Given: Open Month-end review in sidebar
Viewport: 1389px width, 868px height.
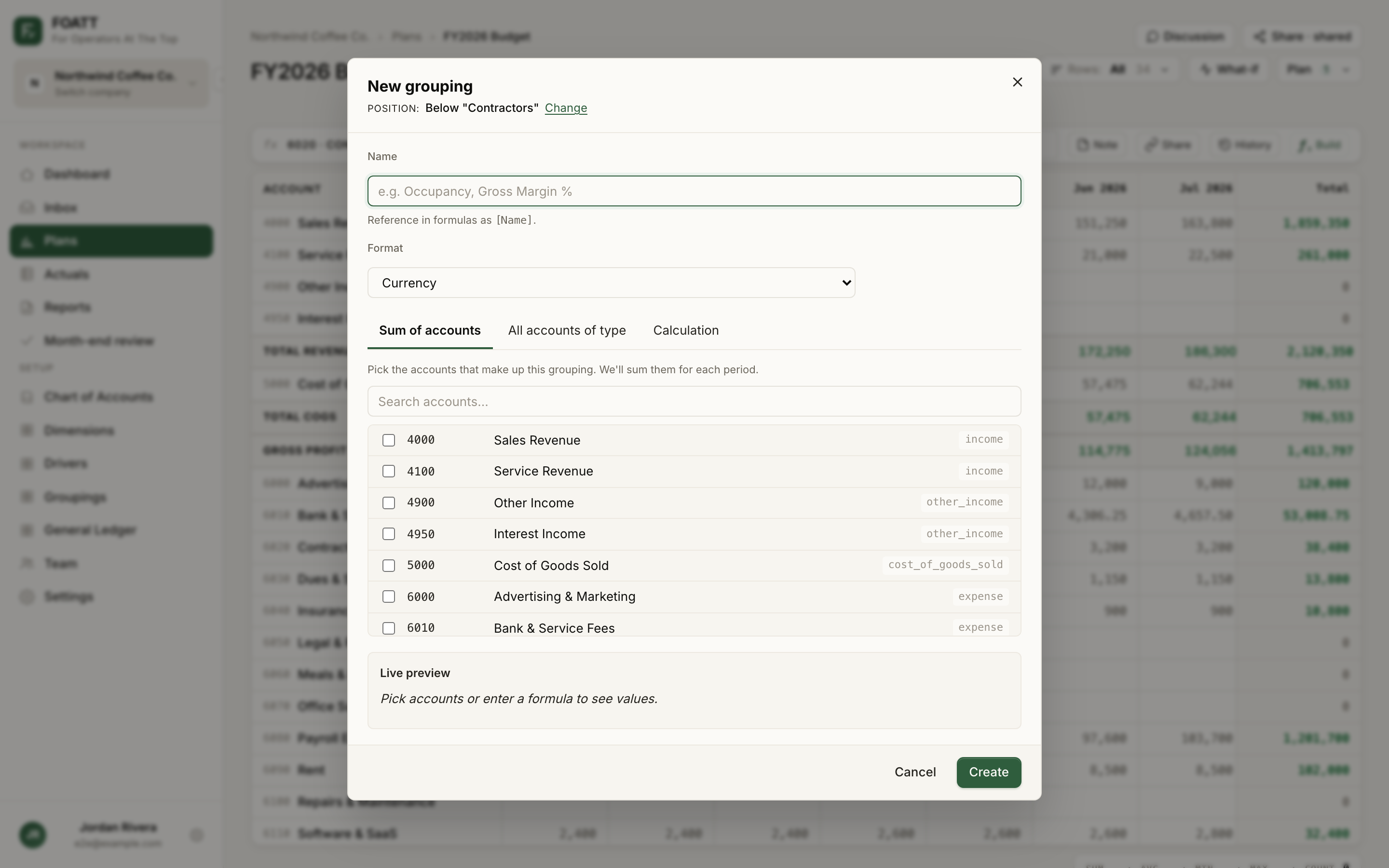Looking at the screenshot, I should coord(111,340).
